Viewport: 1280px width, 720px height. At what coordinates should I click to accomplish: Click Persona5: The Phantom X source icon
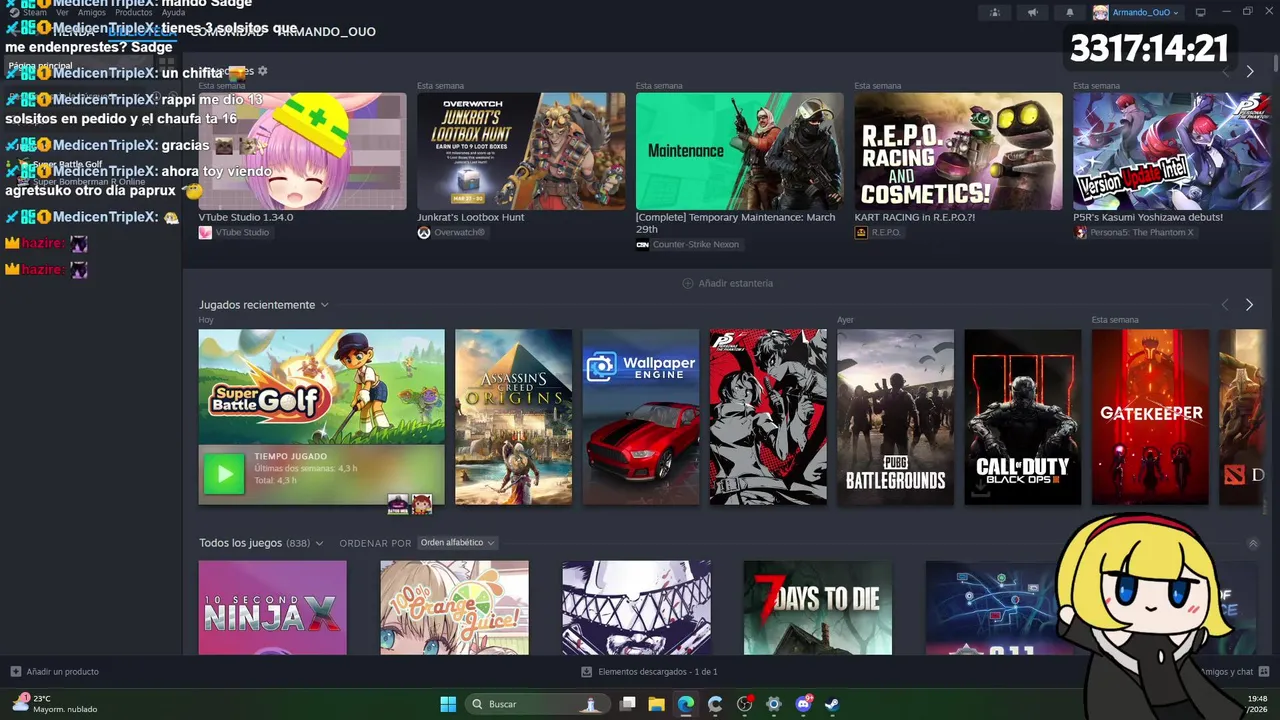tap(1080, 232)
